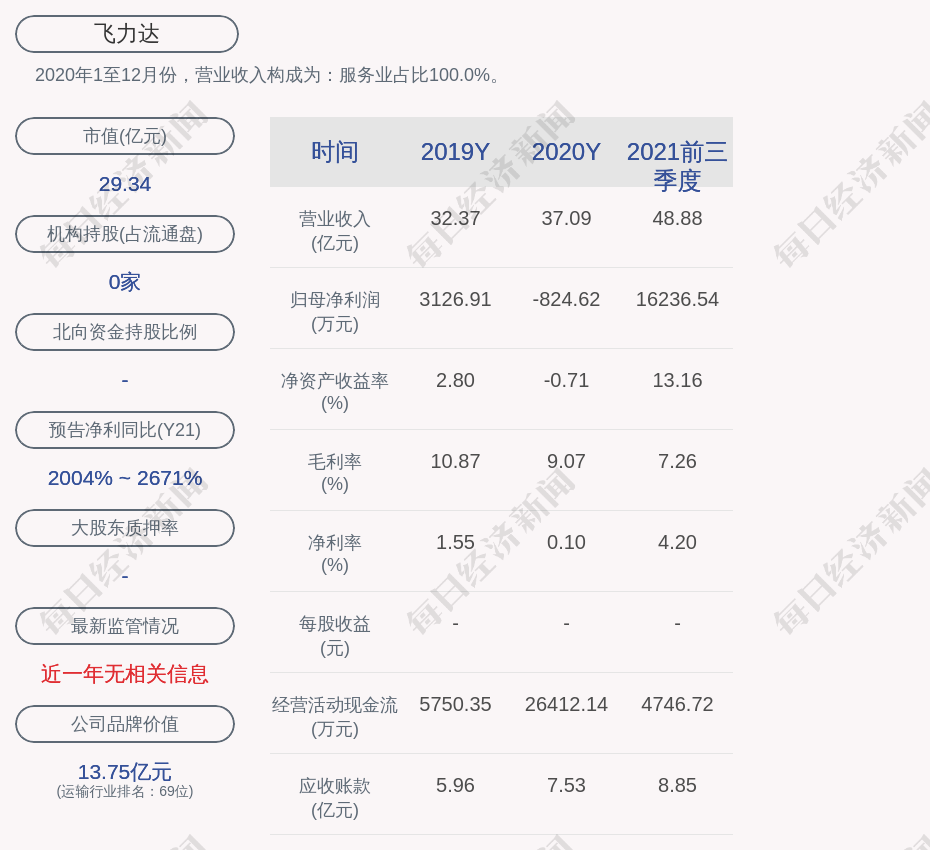Screen dimensions: 930x850
Task: Click the 26412.14 cash flow cell
Action: 566,704
